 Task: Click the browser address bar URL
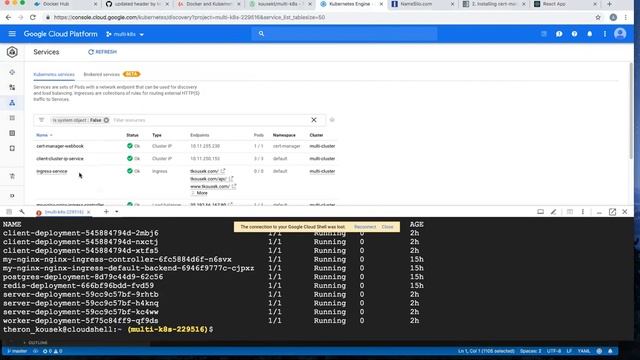(189, 18)
